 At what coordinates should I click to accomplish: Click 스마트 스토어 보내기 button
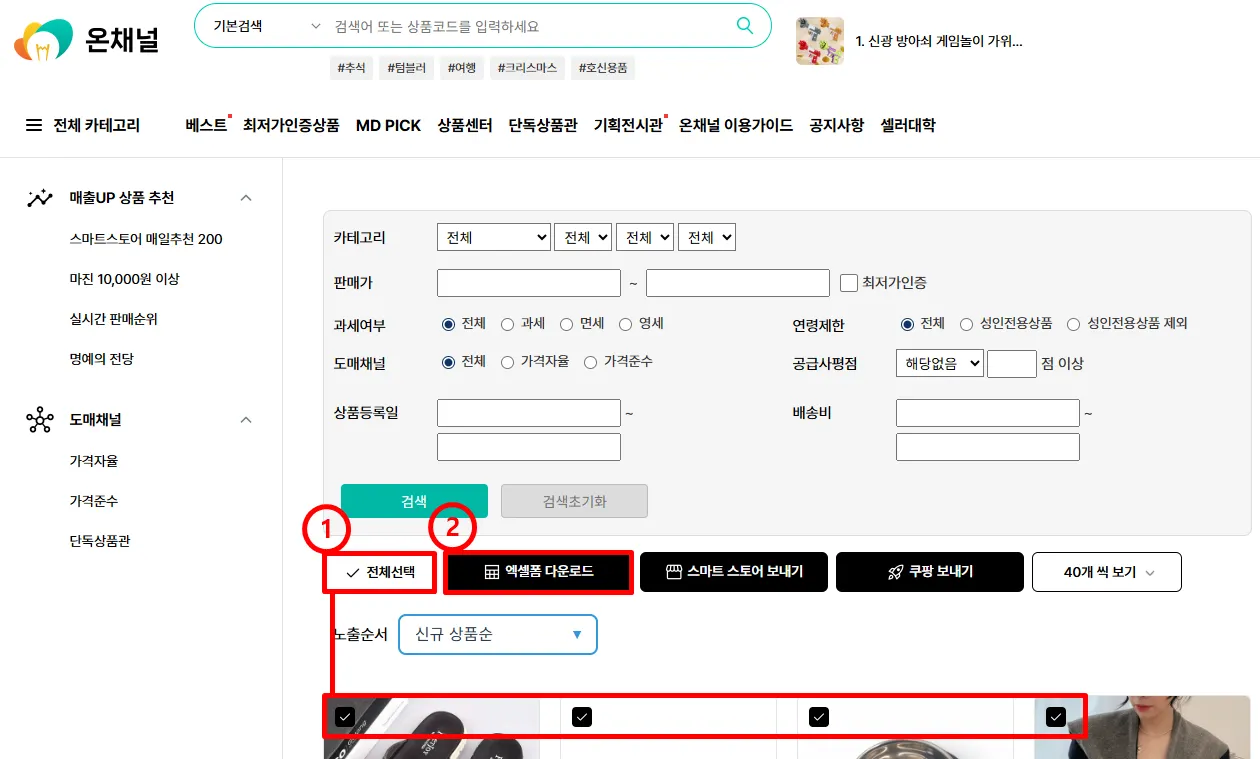(734, 572)
